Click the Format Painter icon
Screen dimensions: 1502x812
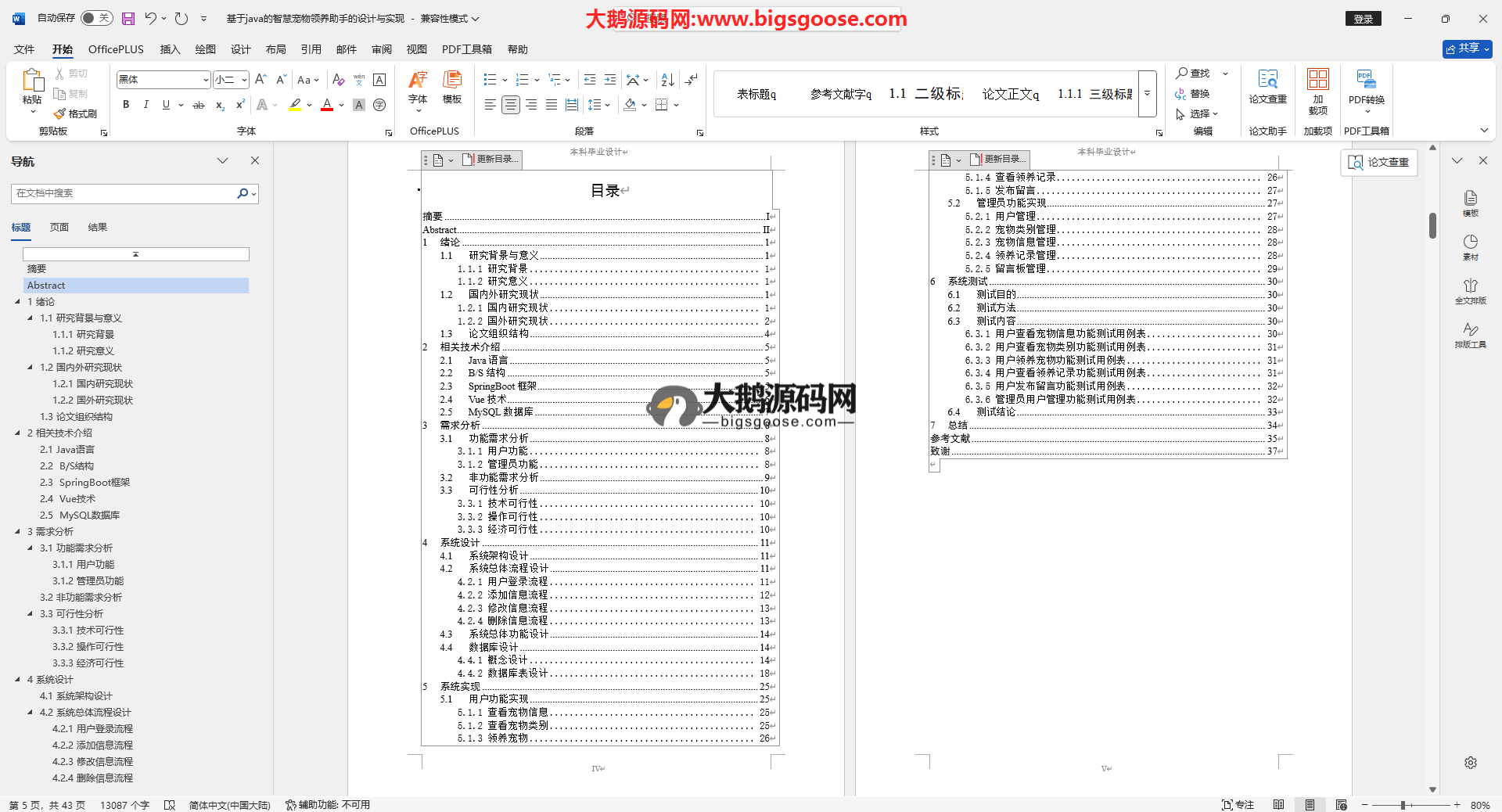pos(76,114)
